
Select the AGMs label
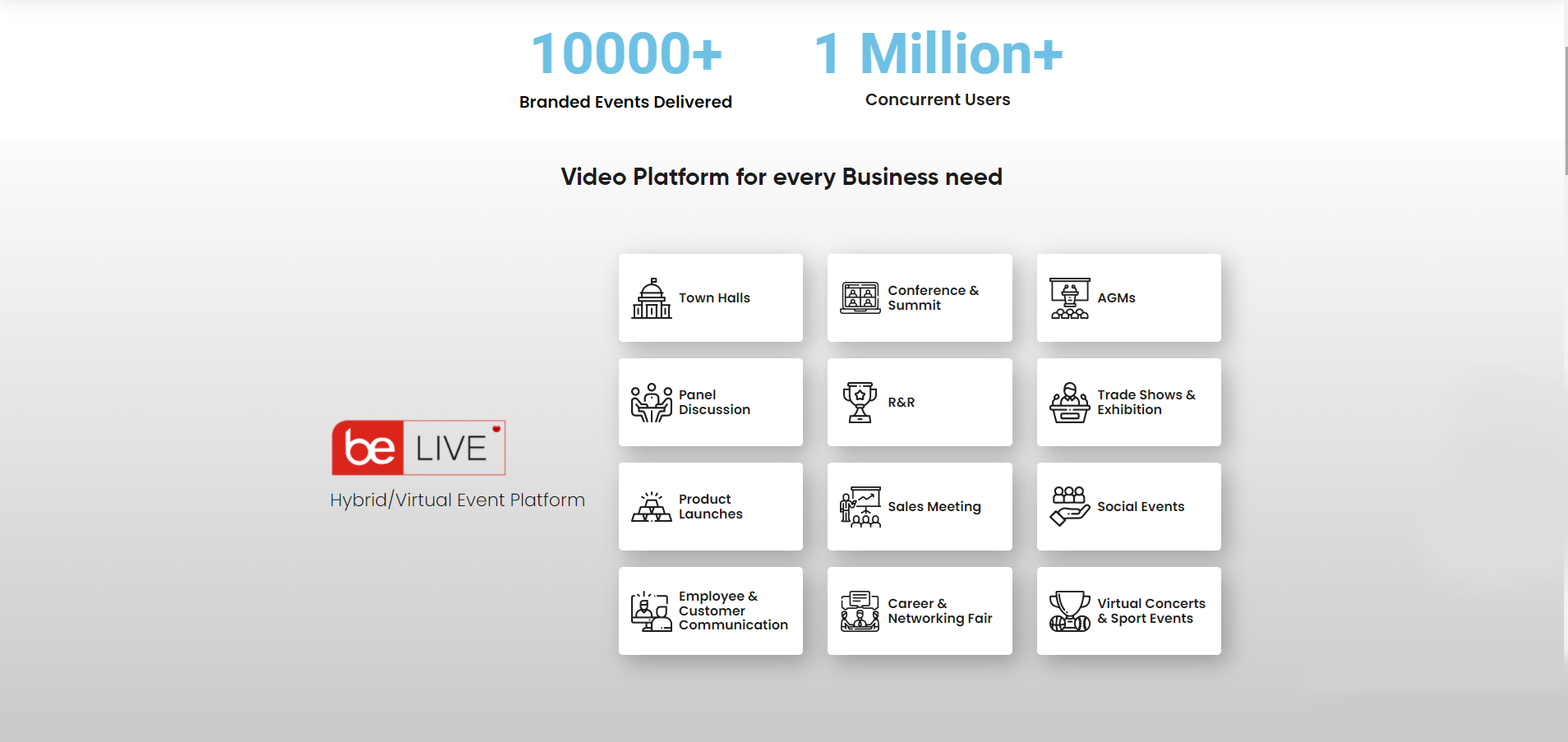[1116, 298]
